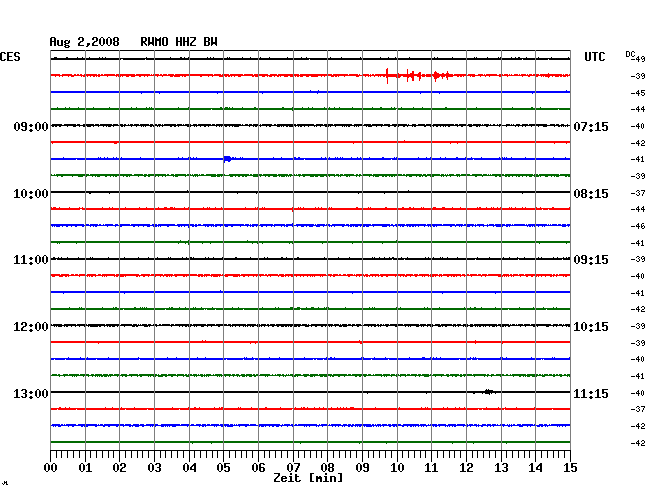Click minute tick label 06

[258, 467]
